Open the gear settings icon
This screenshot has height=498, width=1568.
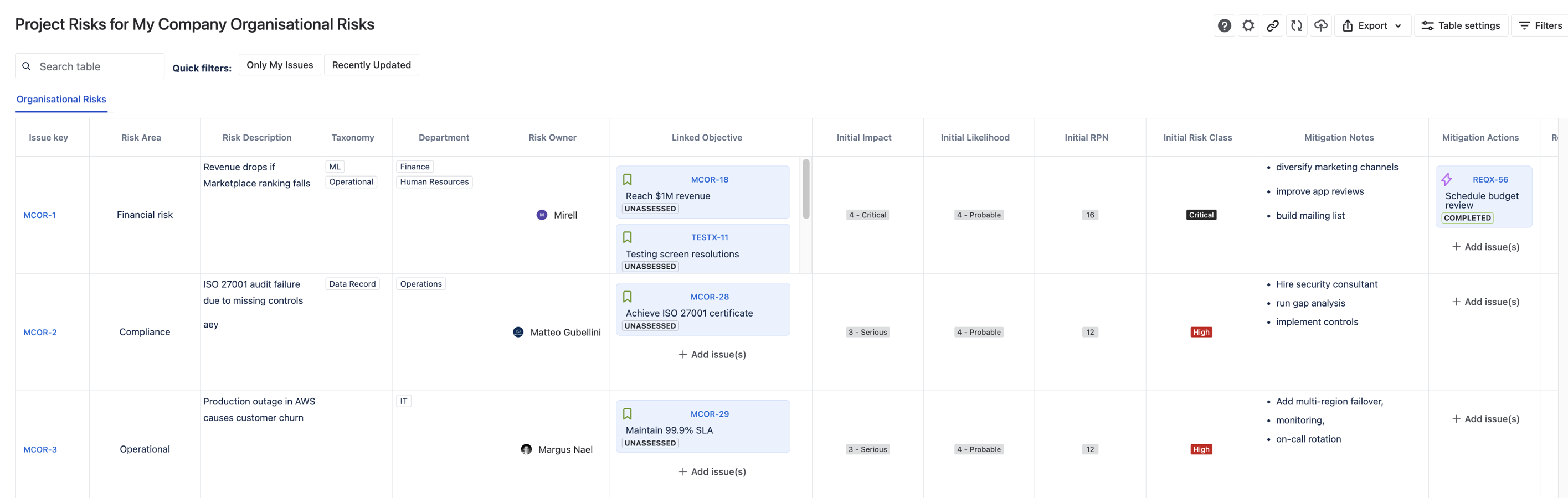click(x=1248, y=25)
